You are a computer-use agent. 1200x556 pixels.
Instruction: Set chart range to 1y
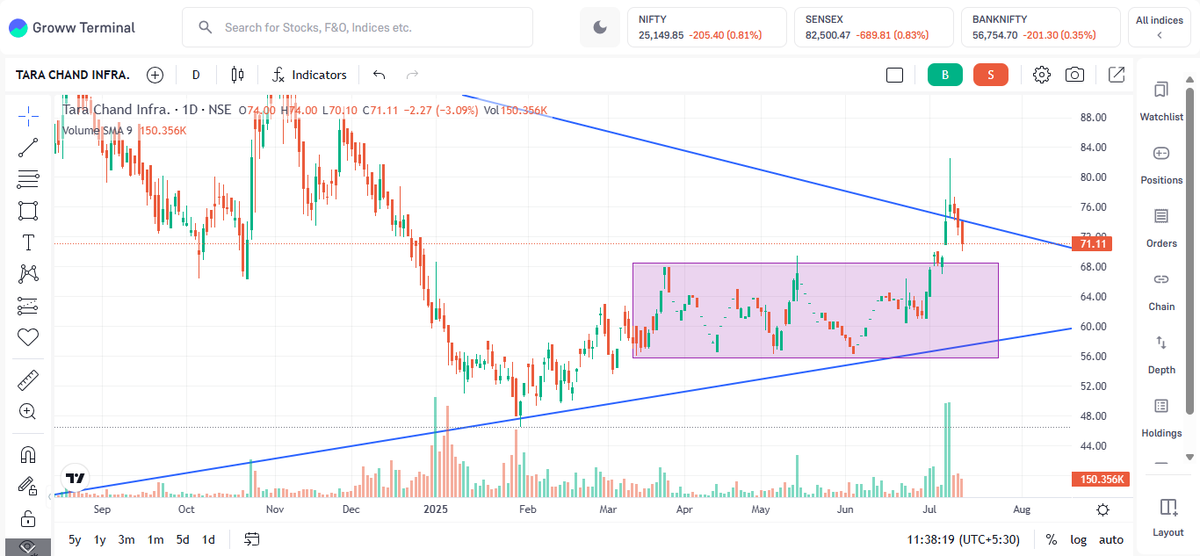[100, 539]
